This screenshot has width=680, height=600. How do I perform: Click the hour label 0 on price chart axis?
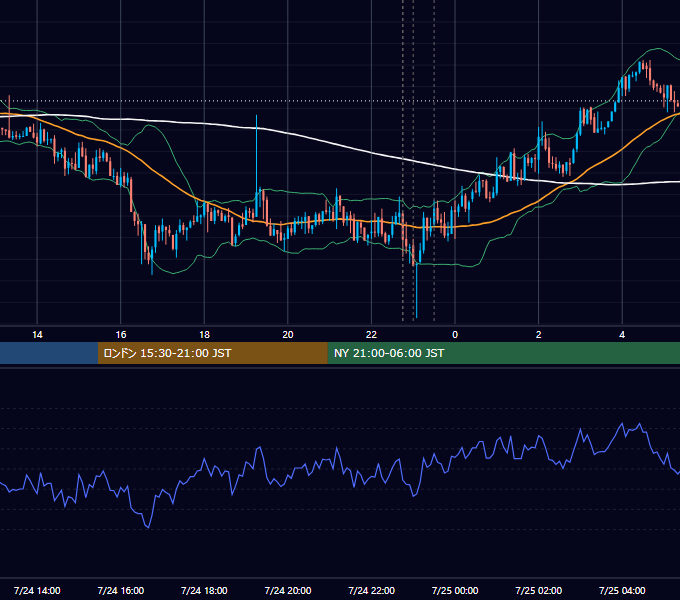tap(455, 335)
